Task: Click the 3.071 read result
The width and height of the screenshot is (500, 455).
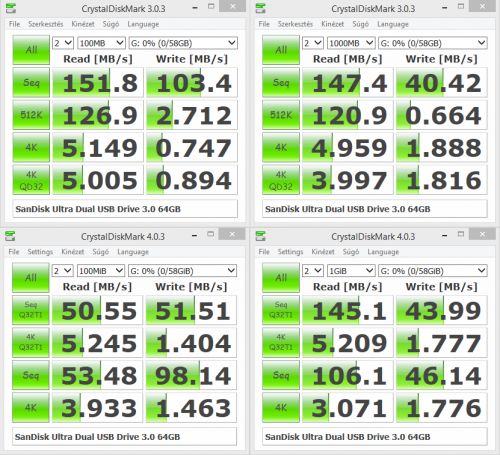Action: point(348,408)
